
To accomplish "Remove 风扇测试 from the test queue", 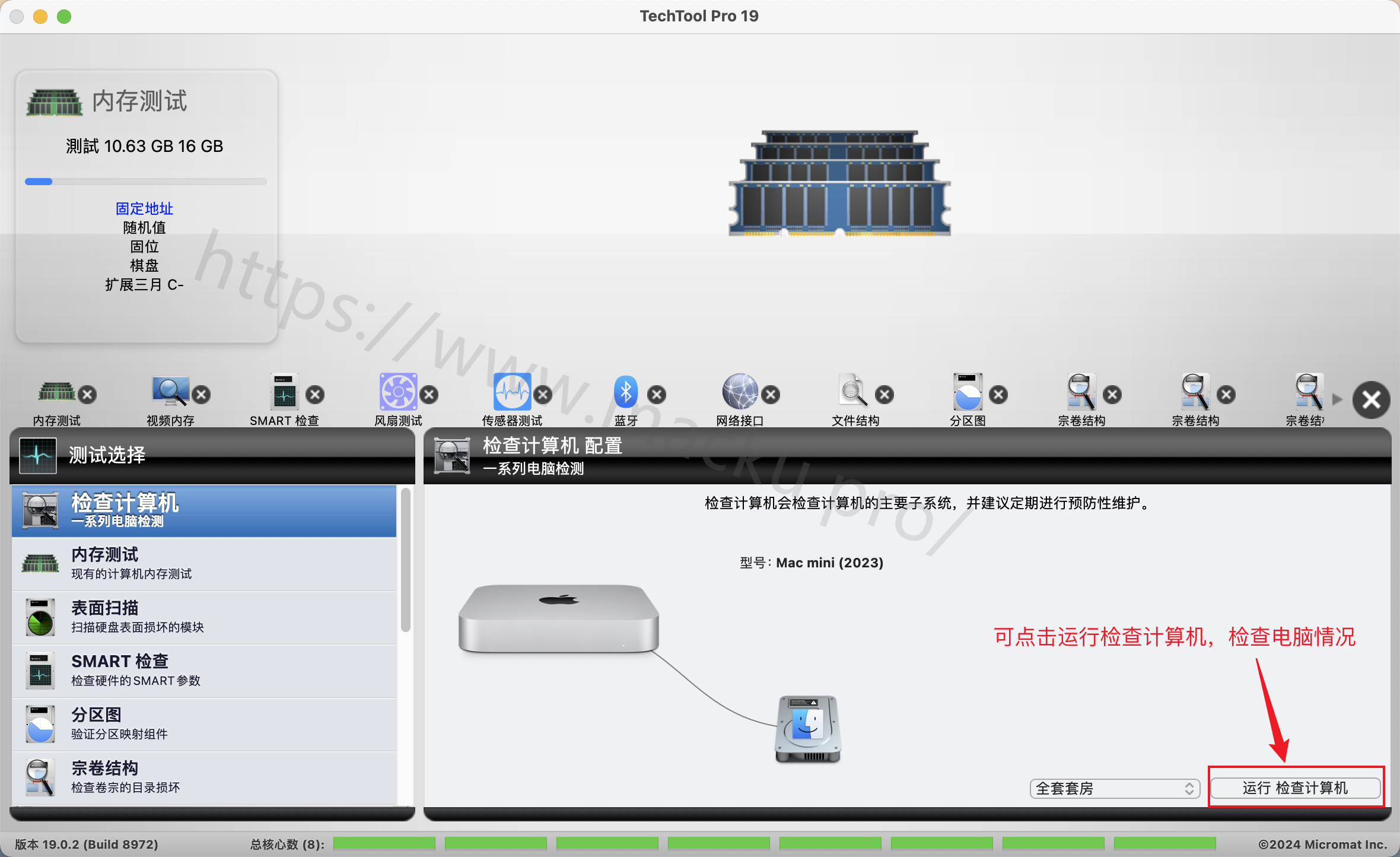I will (x=429, y=395).
